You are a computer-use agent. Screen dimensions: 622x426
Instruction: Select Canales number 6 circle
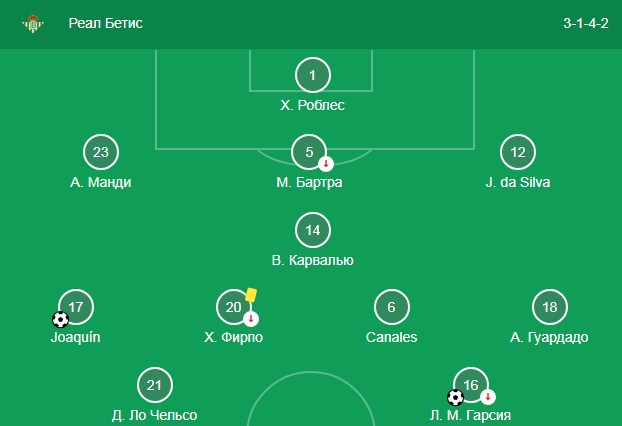click(392, 308)
